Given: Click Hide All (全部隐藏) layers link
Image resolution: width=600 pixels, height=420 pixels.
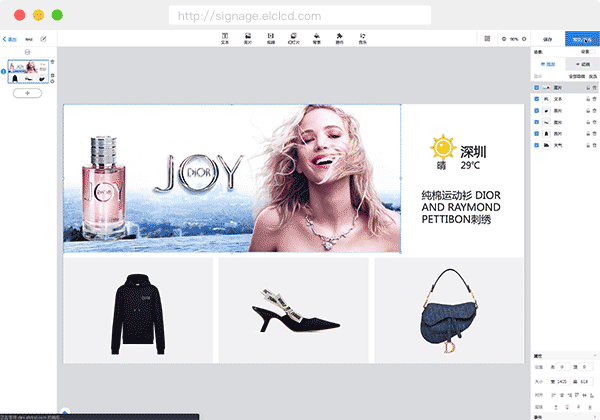Looking at the screenshot, I should click(577, 76).
